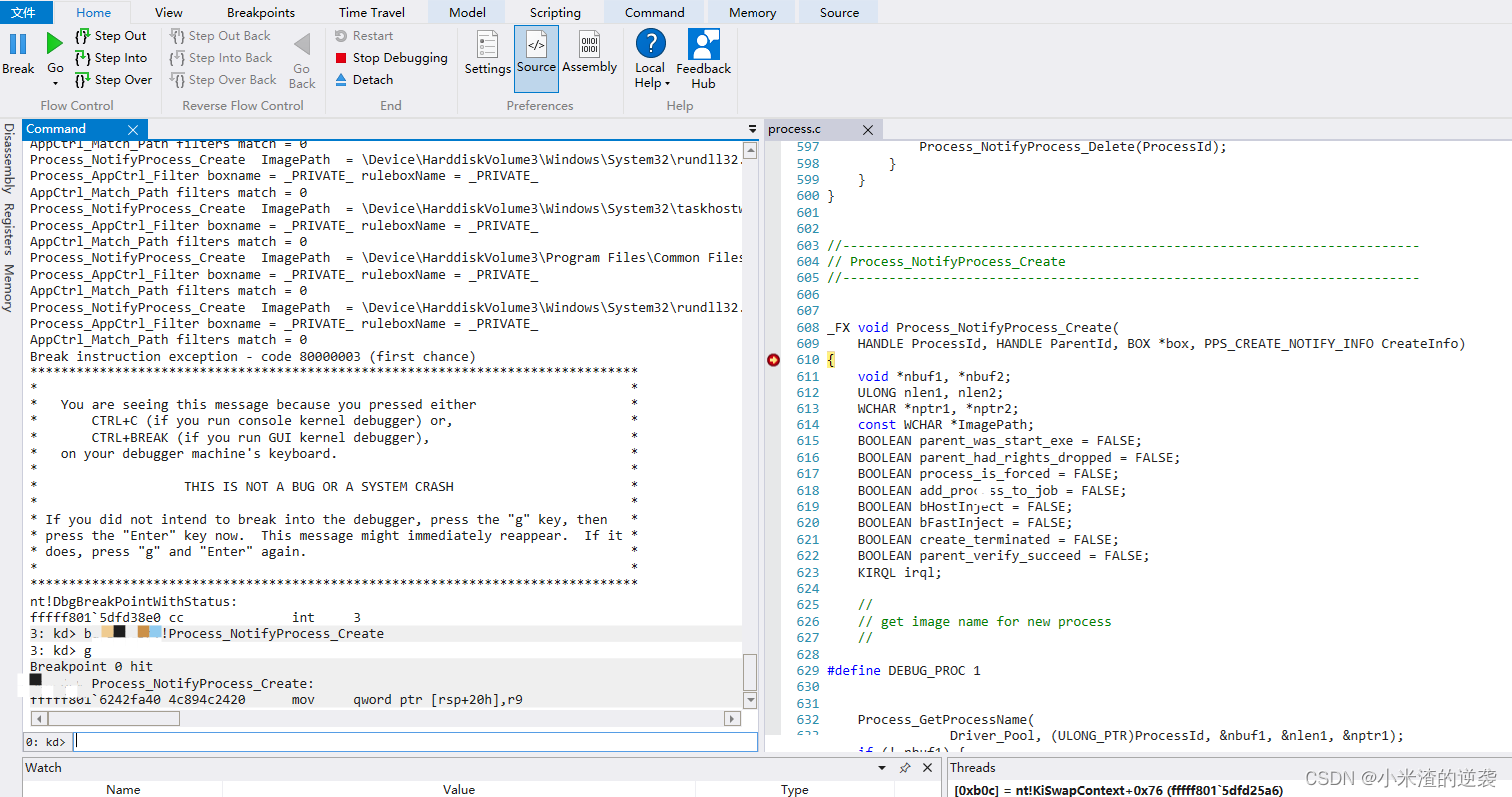Viewport: 1512px width, 797px height.
Task: Close the Watch panel
Action: 928,768
